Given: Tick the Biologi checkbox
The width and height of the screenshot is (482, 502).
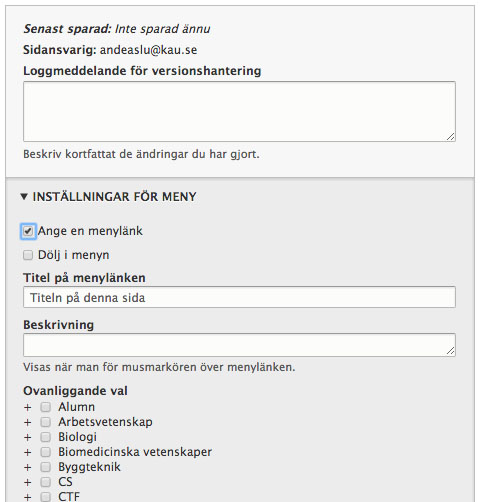Looking at the screenshot, I should 46,437.
